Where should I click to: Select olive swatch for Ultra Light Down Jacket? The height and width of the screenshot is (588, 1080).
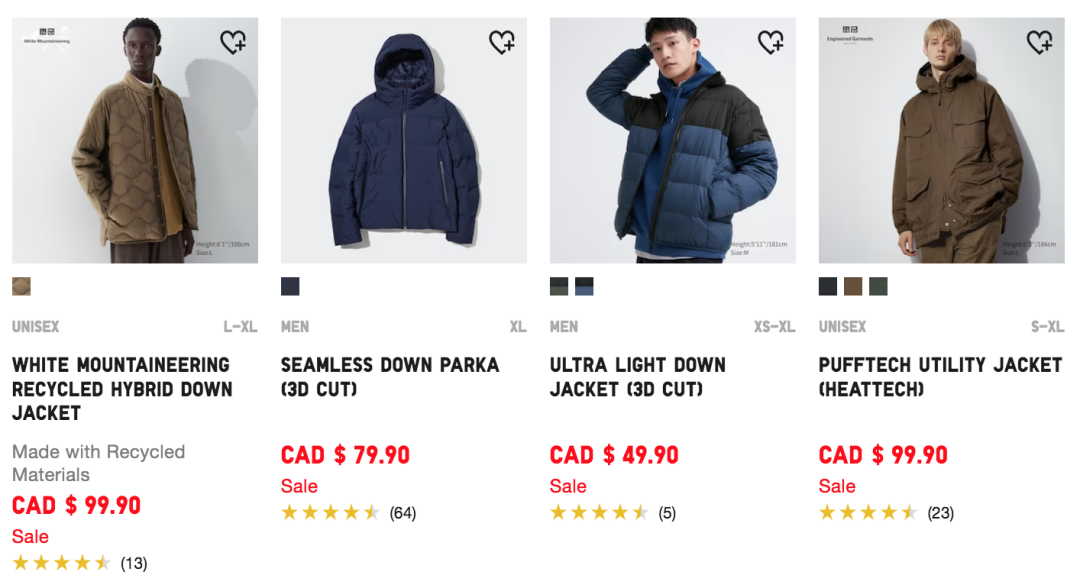coord(560,286)
